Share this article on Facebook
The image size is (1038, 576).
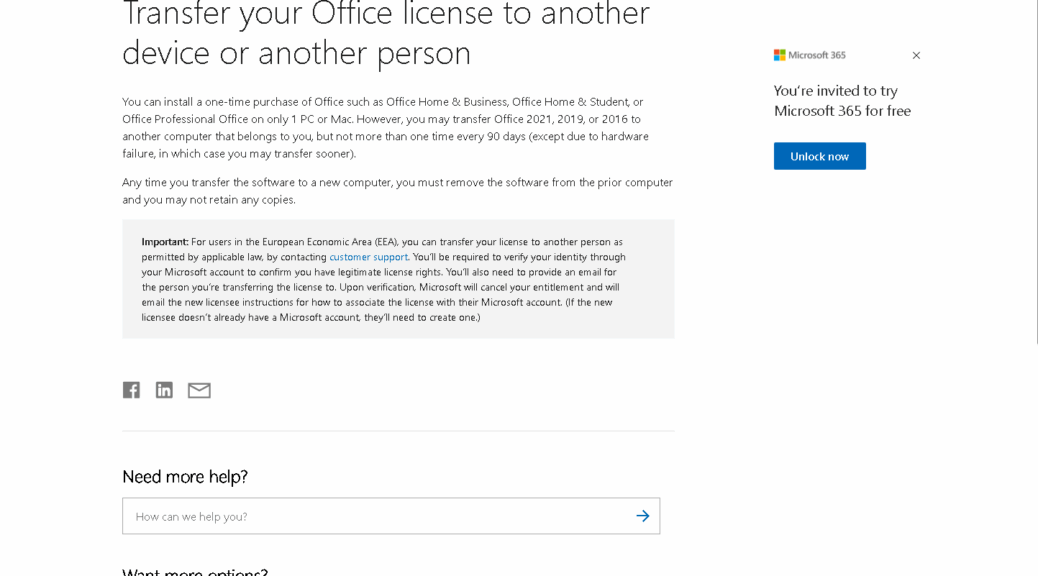[x=131, y=390]
